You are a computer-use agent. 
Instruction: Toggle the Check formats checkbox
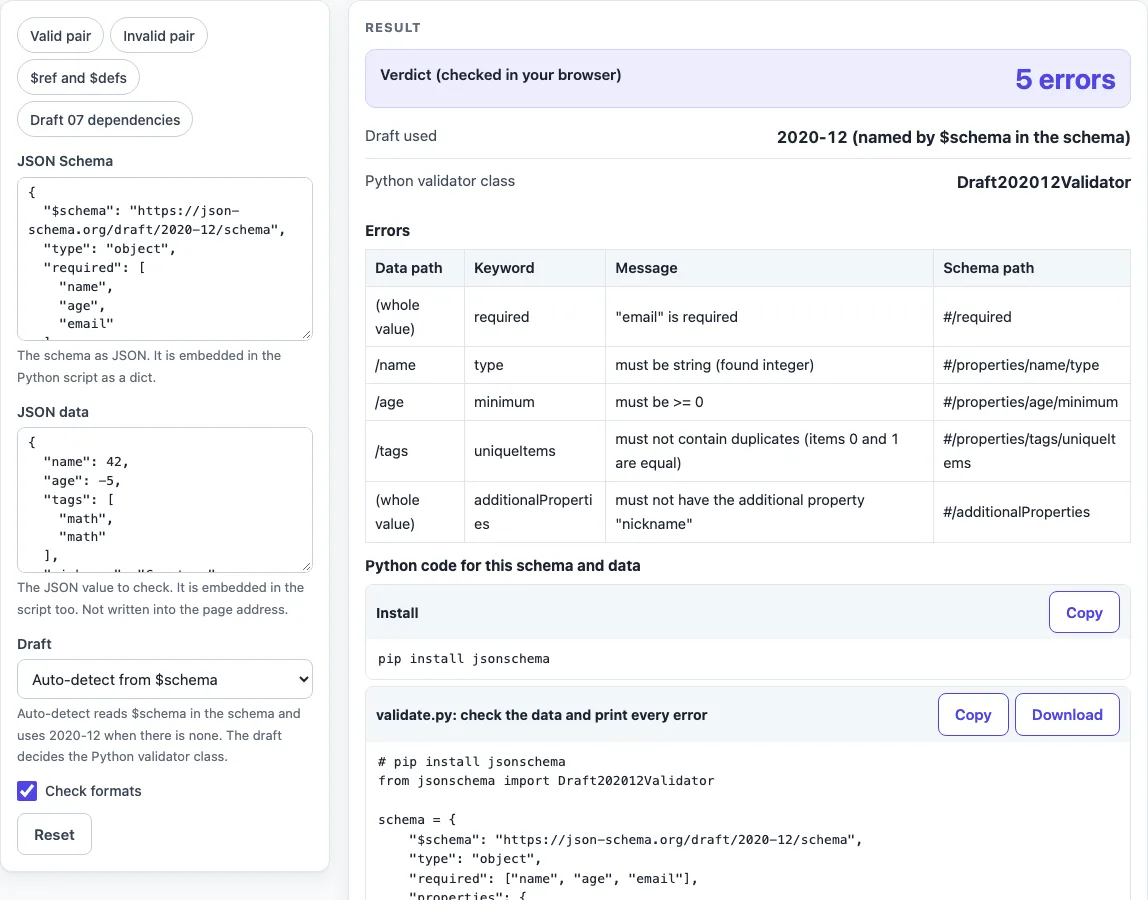point(27,791)
